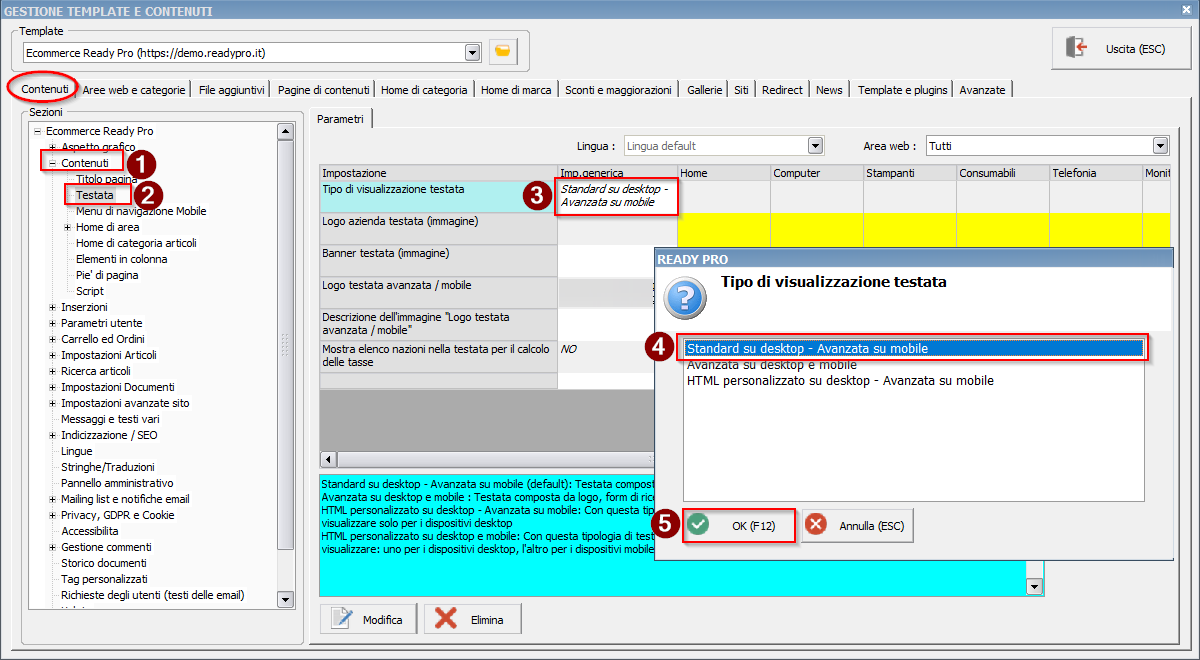Open the Template e plugins tab
The width and height of the screenshot is (1200, 660).
point(902,90)
